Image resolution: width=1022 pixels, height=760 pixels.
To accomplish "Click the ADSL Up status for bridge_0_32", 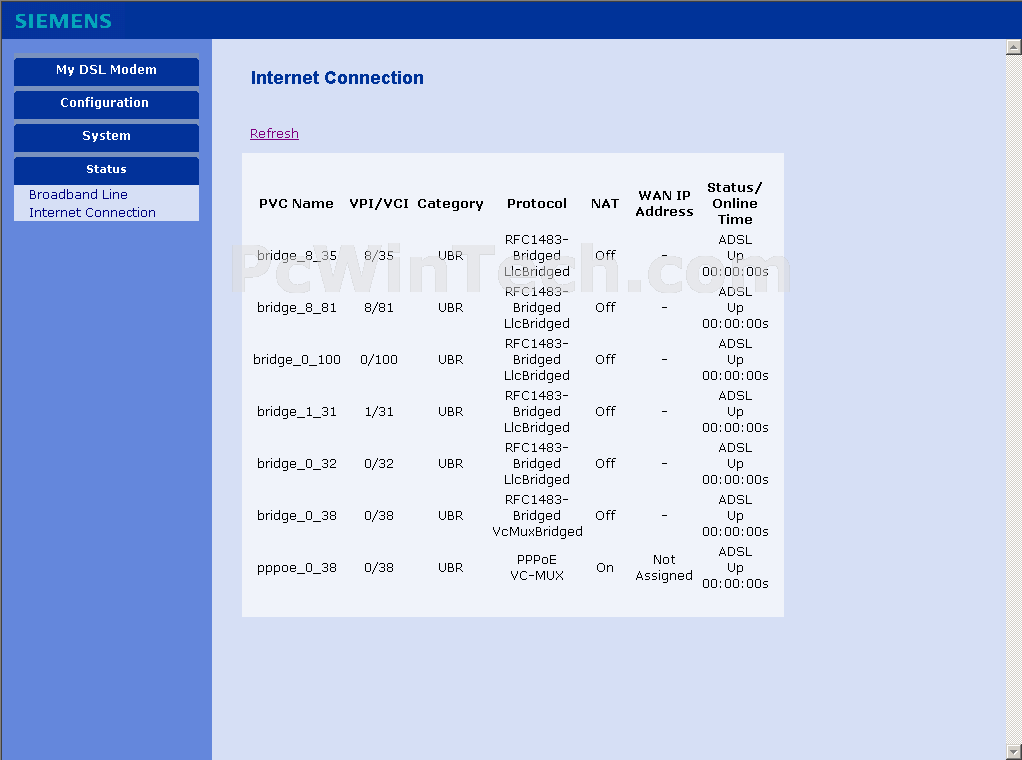I will pyautogui.click(x=735, y=463).
